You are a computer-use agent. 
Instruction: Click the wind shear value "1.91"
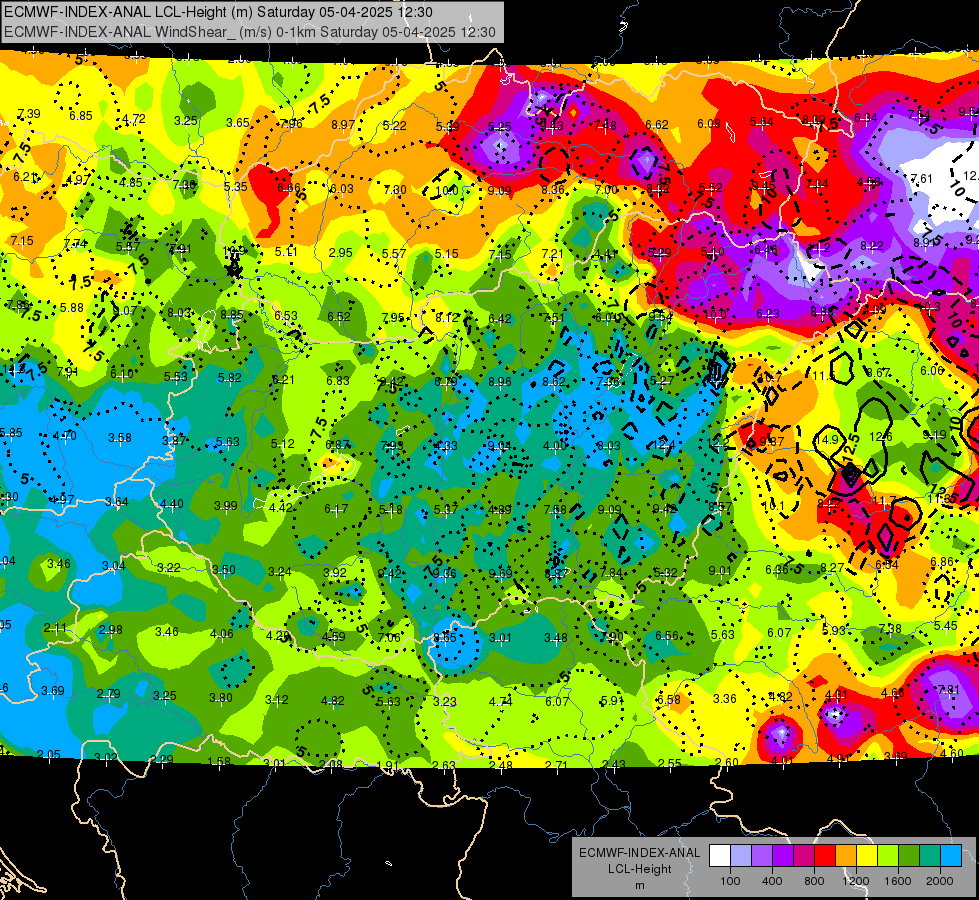pos(387,765)
